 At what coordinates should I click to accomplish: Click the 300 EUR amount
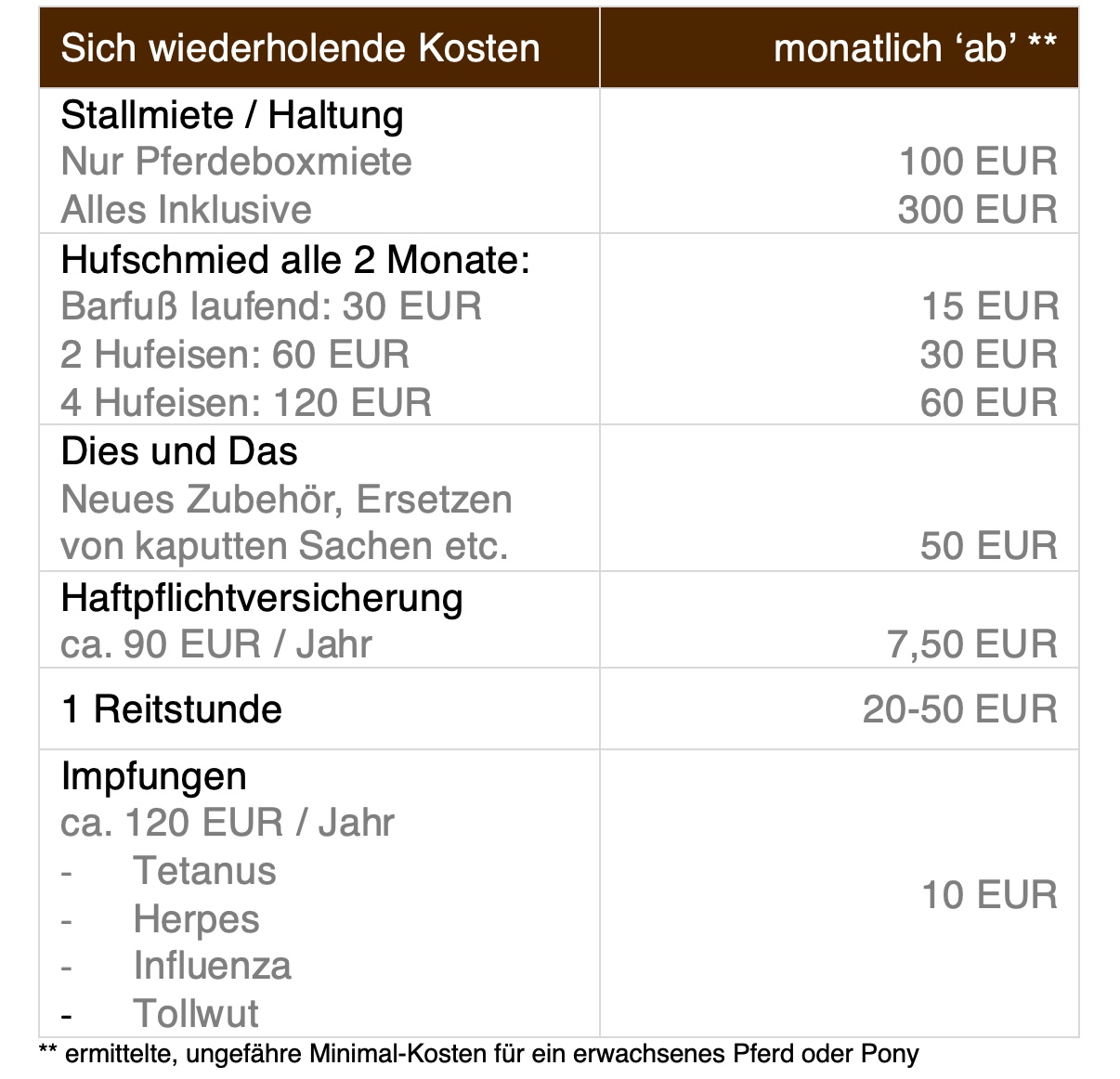click(x=977, y=209)
